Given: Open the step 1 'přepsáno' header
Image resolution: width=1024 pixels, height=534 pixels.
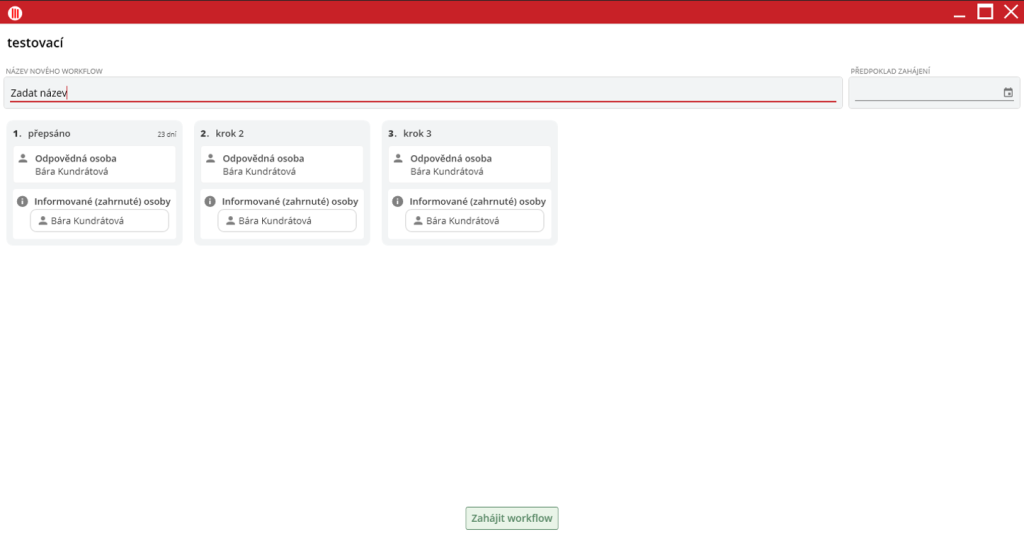Looking at the screenshot, I should [49, 133].
